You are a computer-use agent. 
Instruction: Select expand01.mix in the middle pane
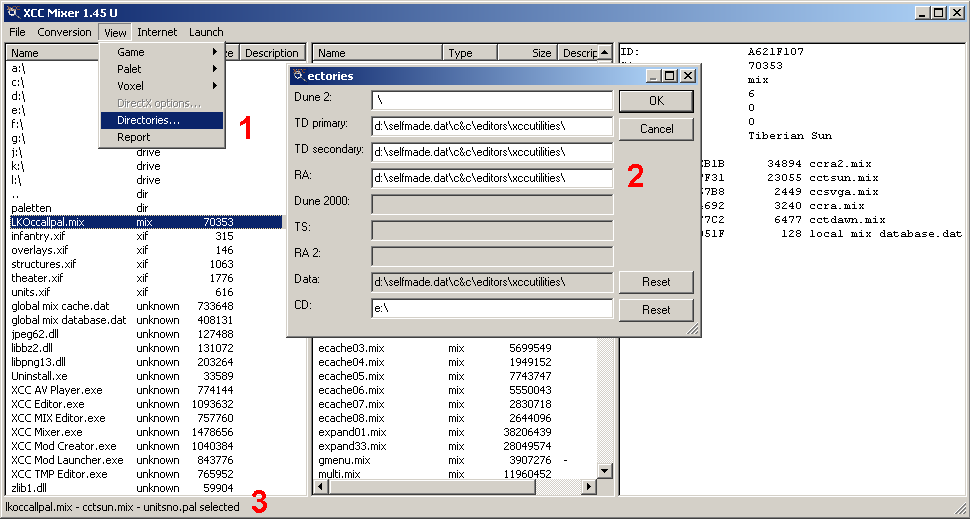point(352,432)
